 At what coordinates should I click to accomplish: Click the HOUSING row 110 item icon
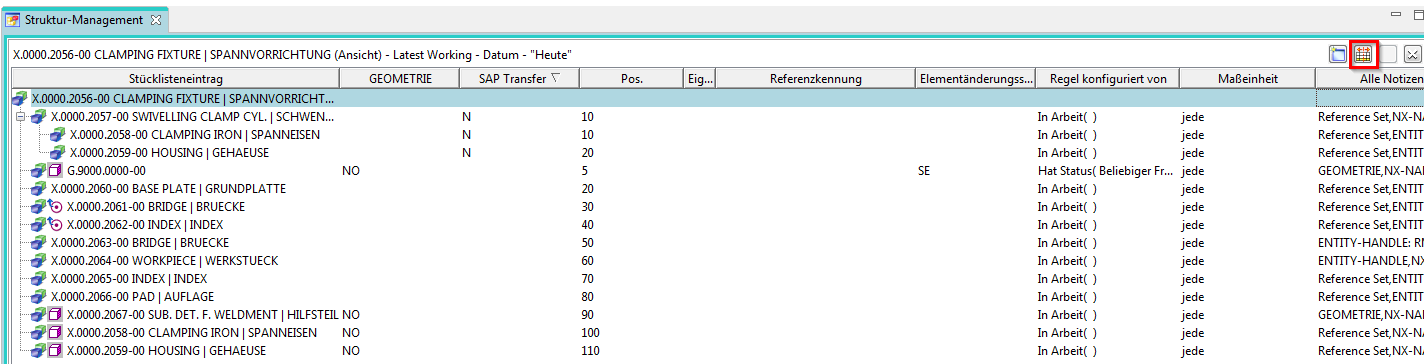(x=56, y=351)
